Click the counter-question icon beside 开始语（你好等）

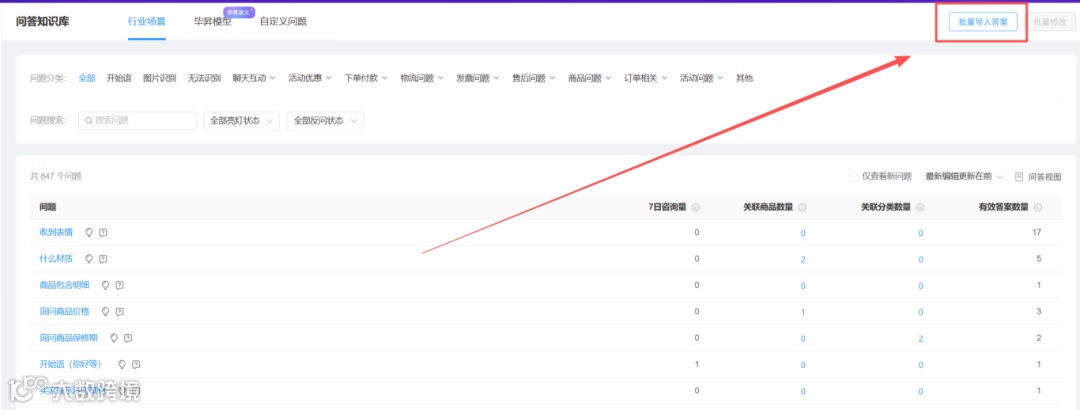(136, 364)
